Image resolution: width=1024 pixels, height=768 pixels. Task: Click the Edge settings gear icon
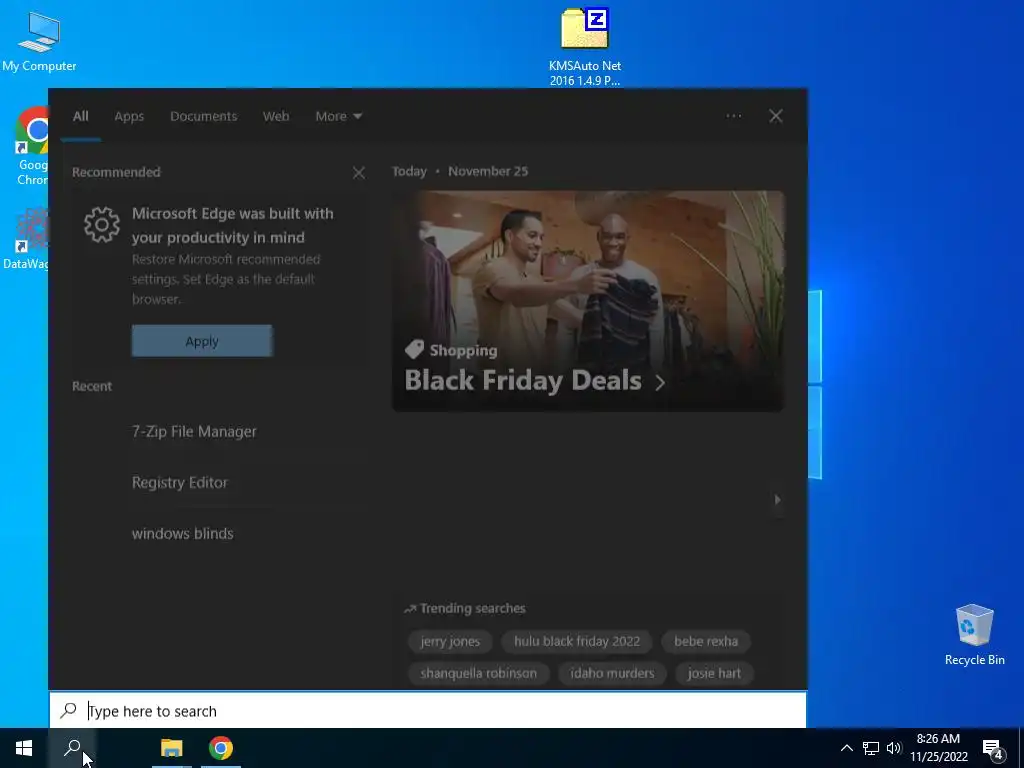coord(102,225)
